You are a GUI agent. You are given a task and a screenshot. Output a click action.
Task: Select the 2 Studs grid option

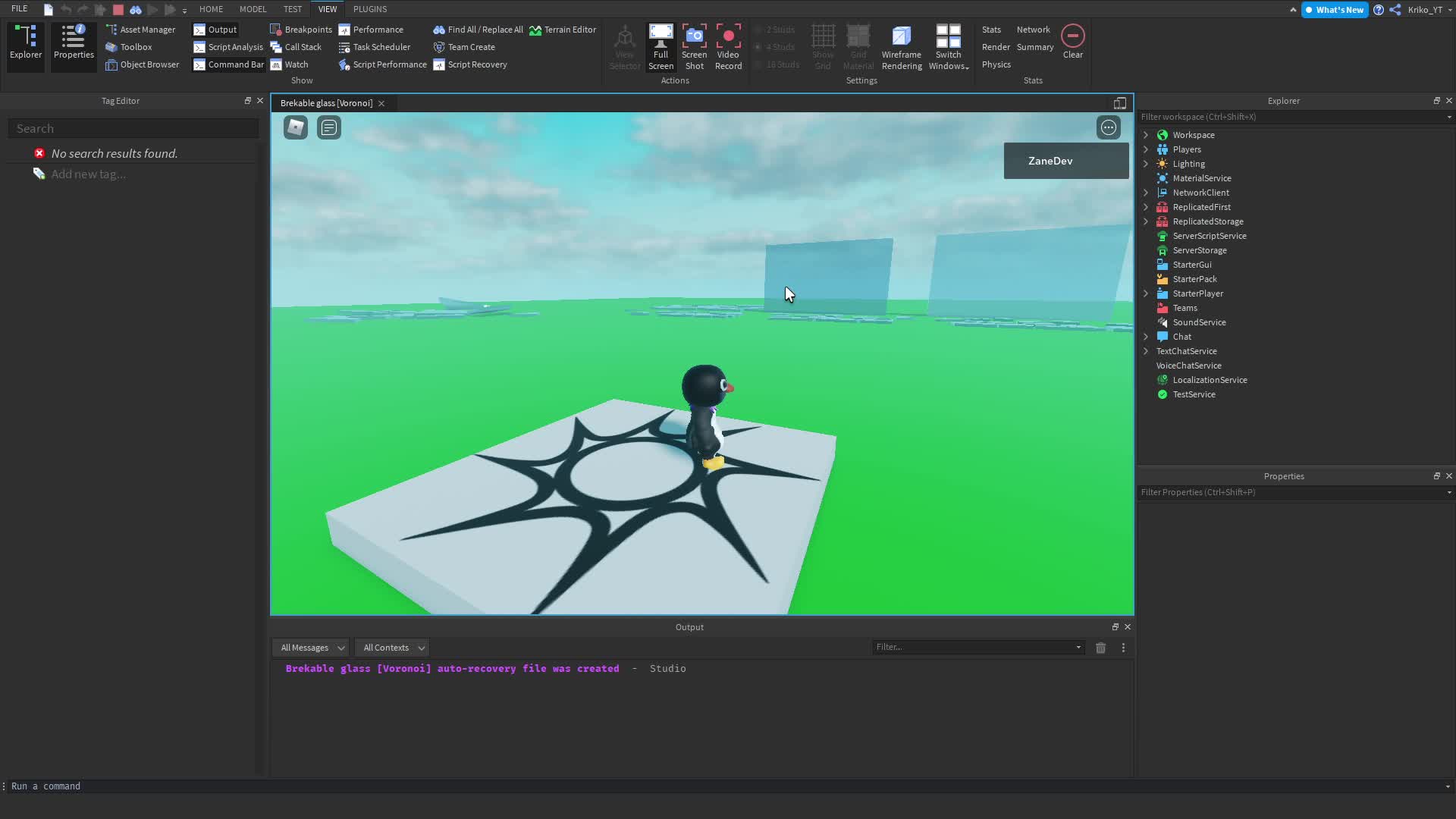pyautogui.click(x=776, y=29)
